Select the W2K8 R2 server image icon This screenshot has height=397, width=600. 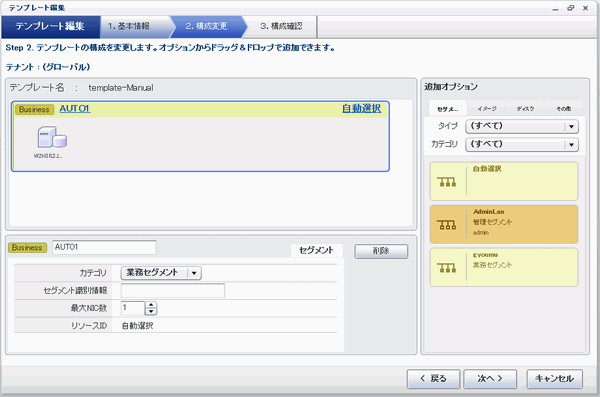[52, 137]
